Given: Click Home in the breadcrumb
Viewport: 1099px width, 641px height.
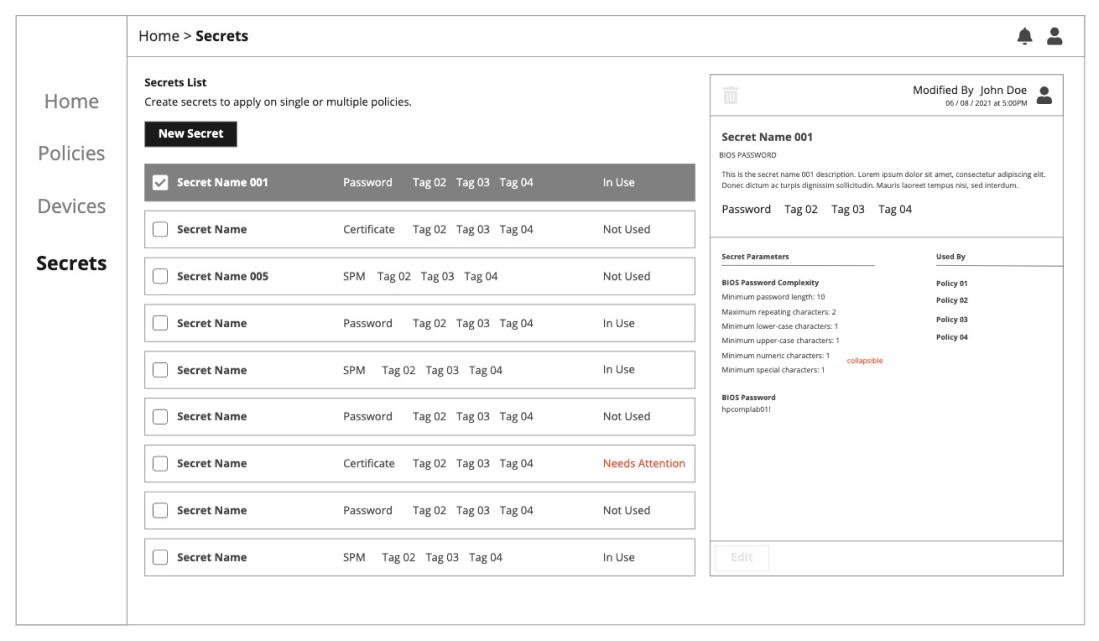Looking at the screenshot, I should click(x=156, y=33).
